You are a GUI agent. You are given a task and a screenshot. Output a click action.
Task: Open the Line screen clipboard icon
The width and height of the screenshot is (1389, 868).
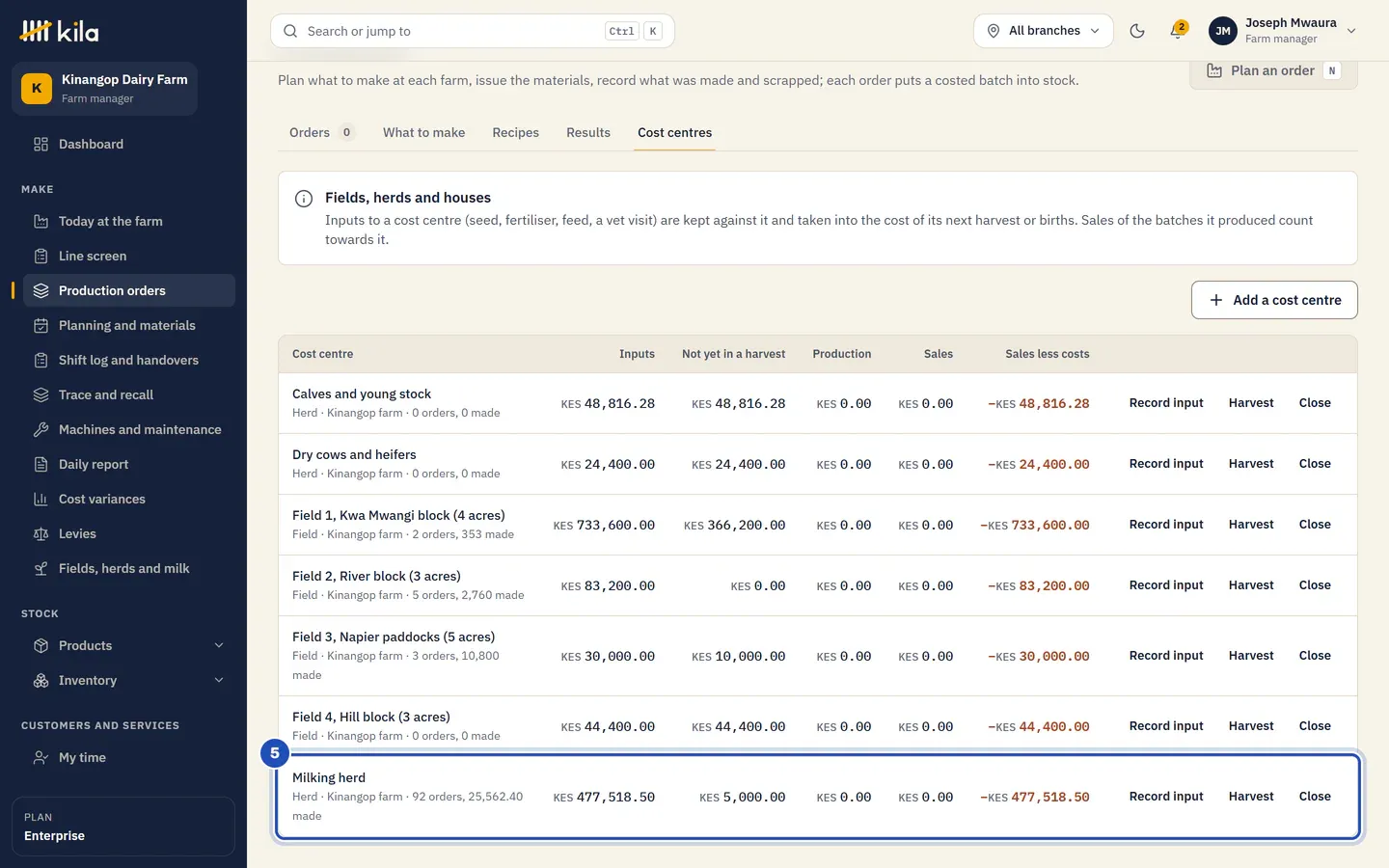coord(41,256)
